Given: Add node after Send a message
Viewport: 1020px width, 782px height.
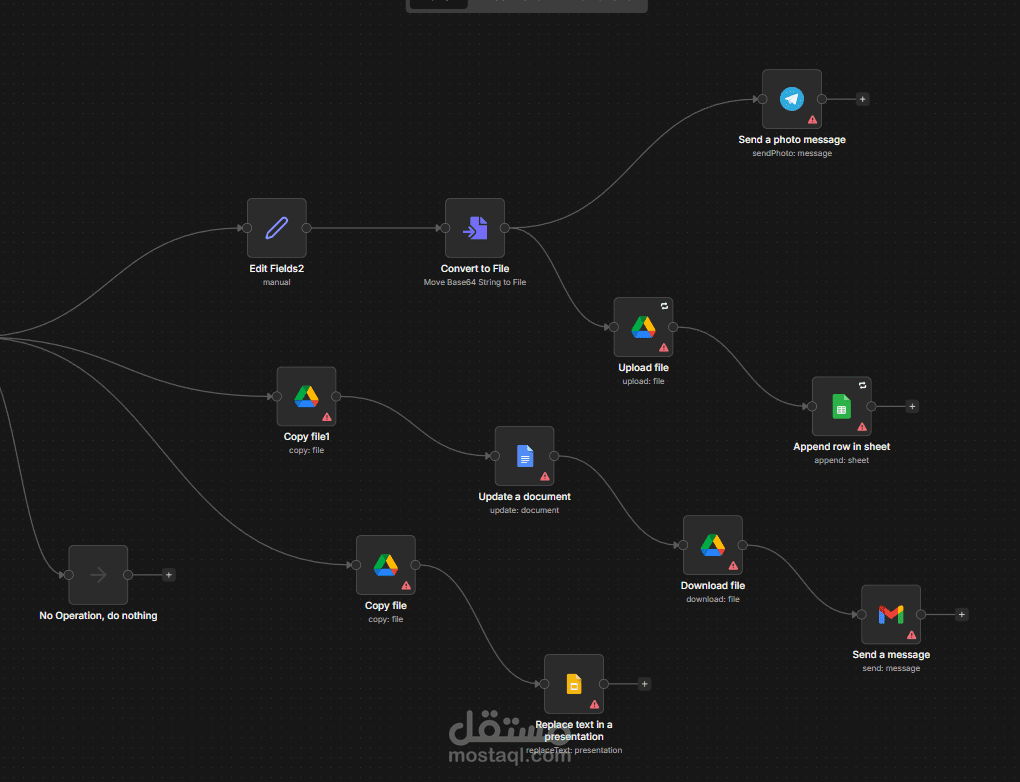Looking at the screenshot, I should coord(961,614).
